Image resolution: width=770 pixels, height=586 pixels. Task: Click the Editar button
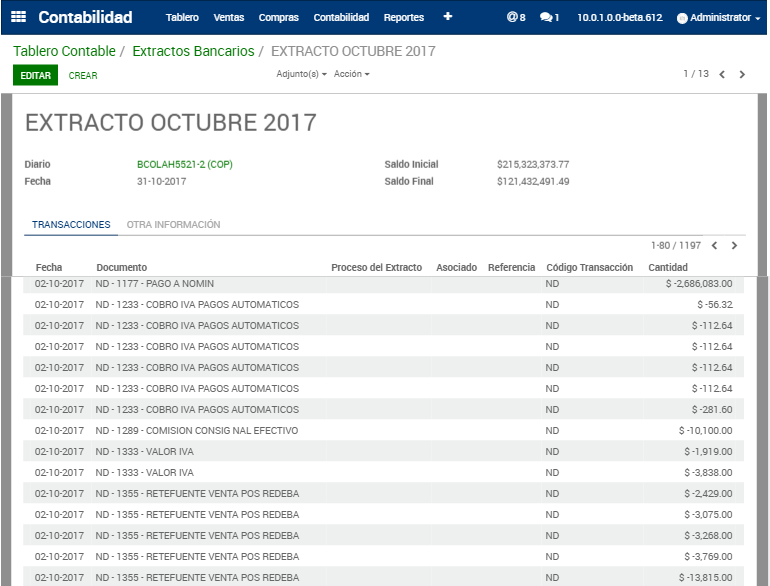click(36, 76)
